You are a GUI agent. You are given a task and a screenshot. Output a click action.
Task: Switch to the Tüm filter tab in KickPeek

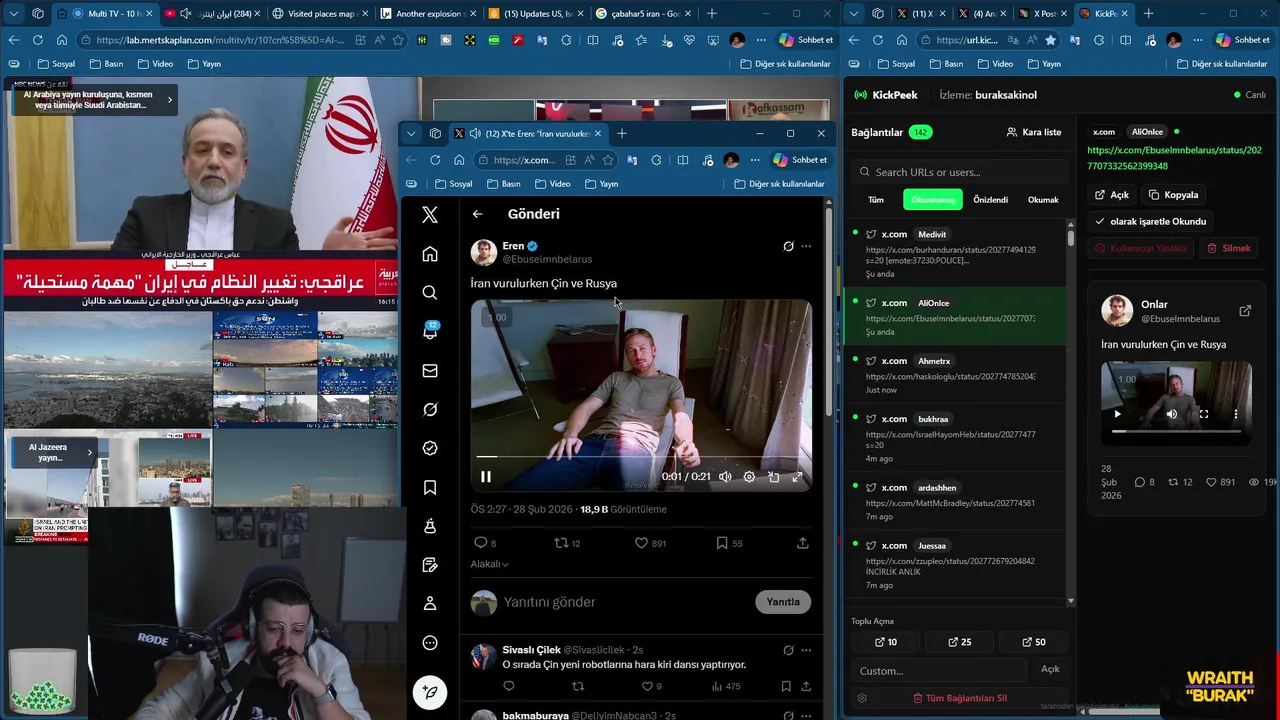tap(876, 200)
